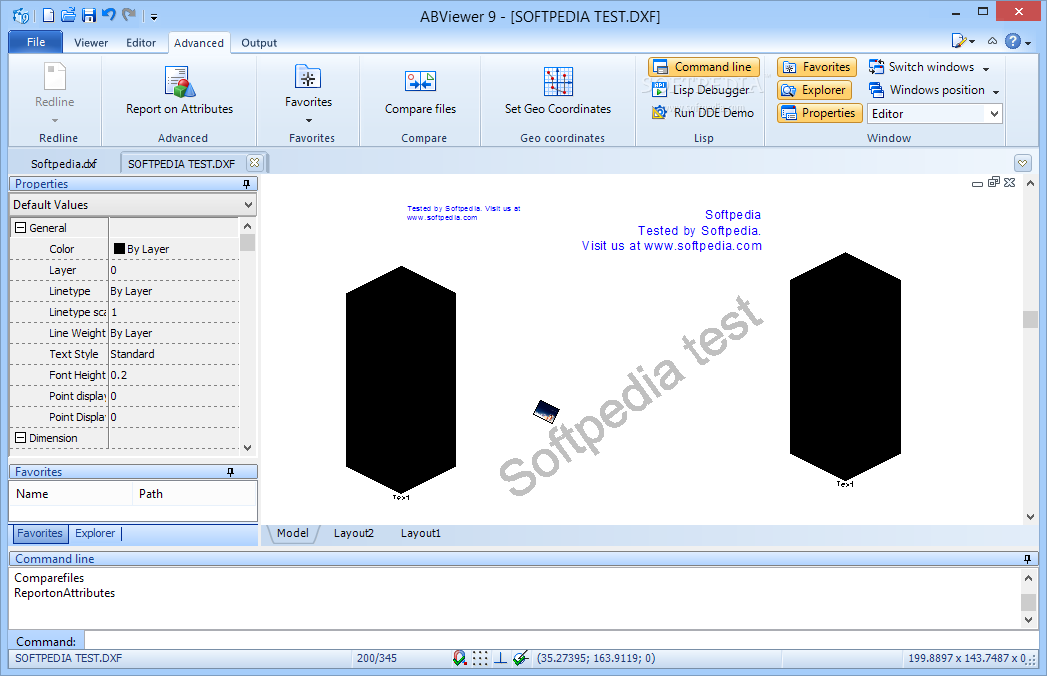Open Set Geo Coordinates

(558, 91)
